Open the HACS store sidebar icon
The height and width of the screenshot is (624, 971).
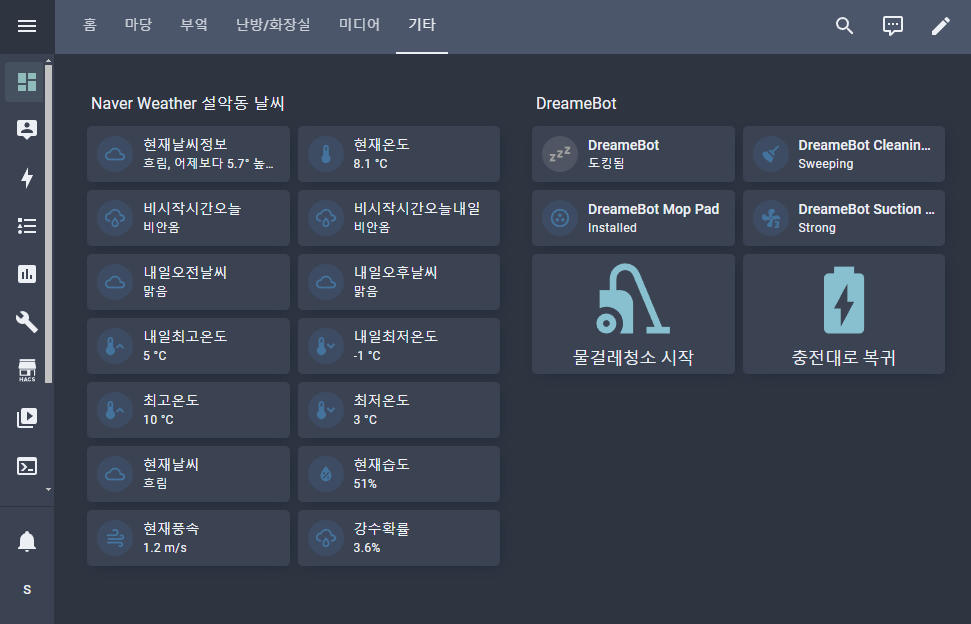point(27,370)
